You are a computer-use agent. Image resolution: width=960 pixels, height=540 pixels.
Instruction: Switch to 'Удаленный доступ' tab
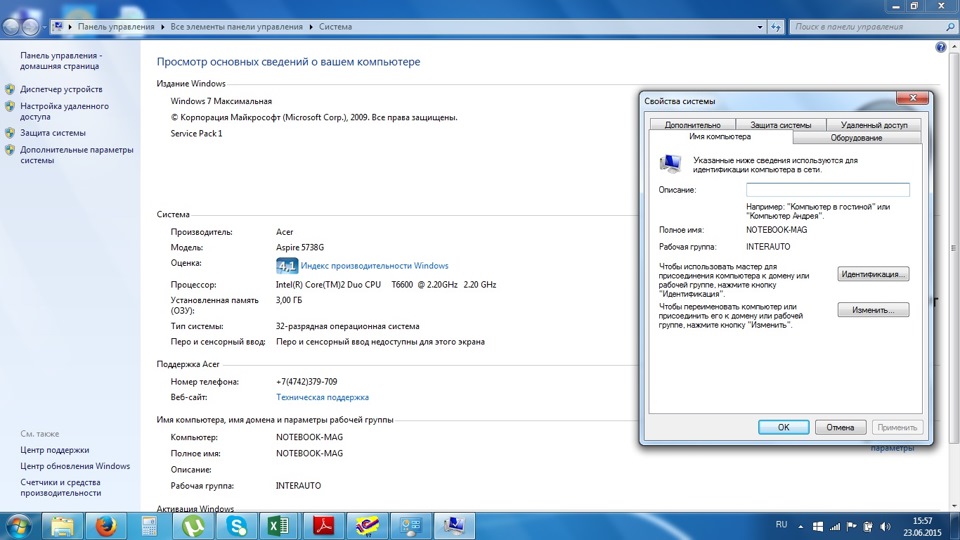coord(874,124)
